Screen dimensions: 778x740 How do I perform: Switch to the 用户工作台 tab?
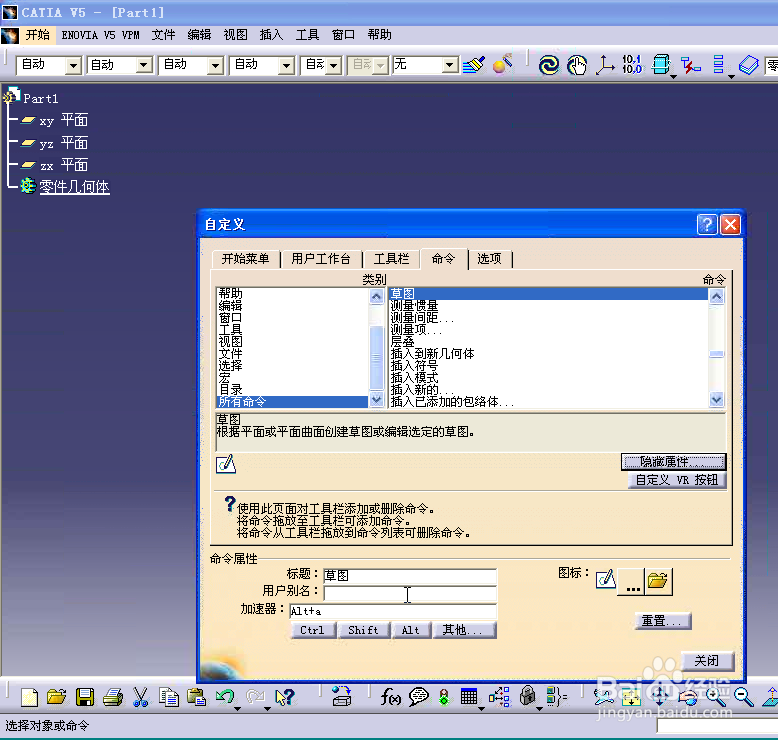click(321, 259)
